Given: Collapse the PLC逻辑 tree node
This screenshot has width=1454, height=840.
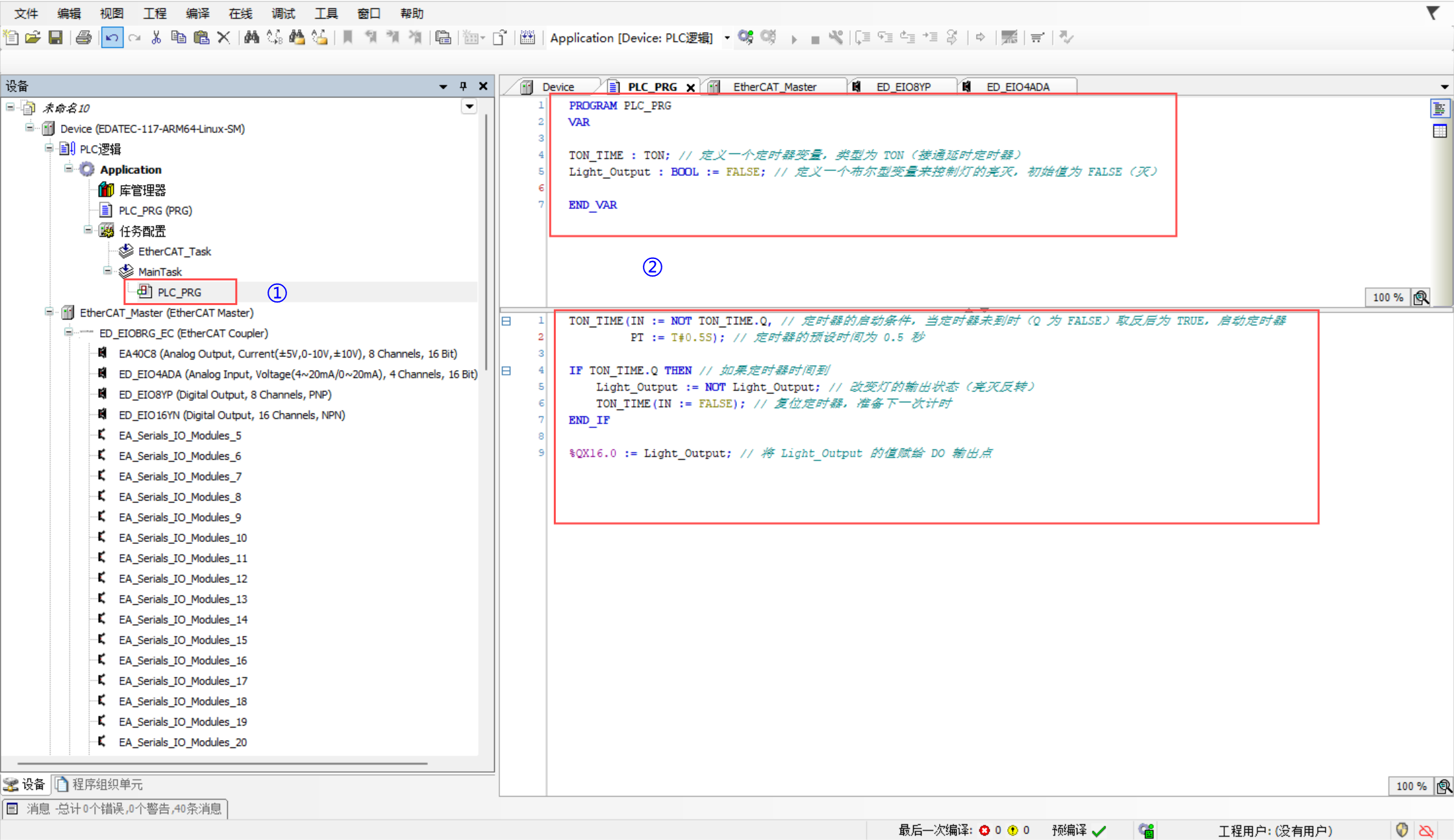Looking at the screenshot, I should 49,148.
